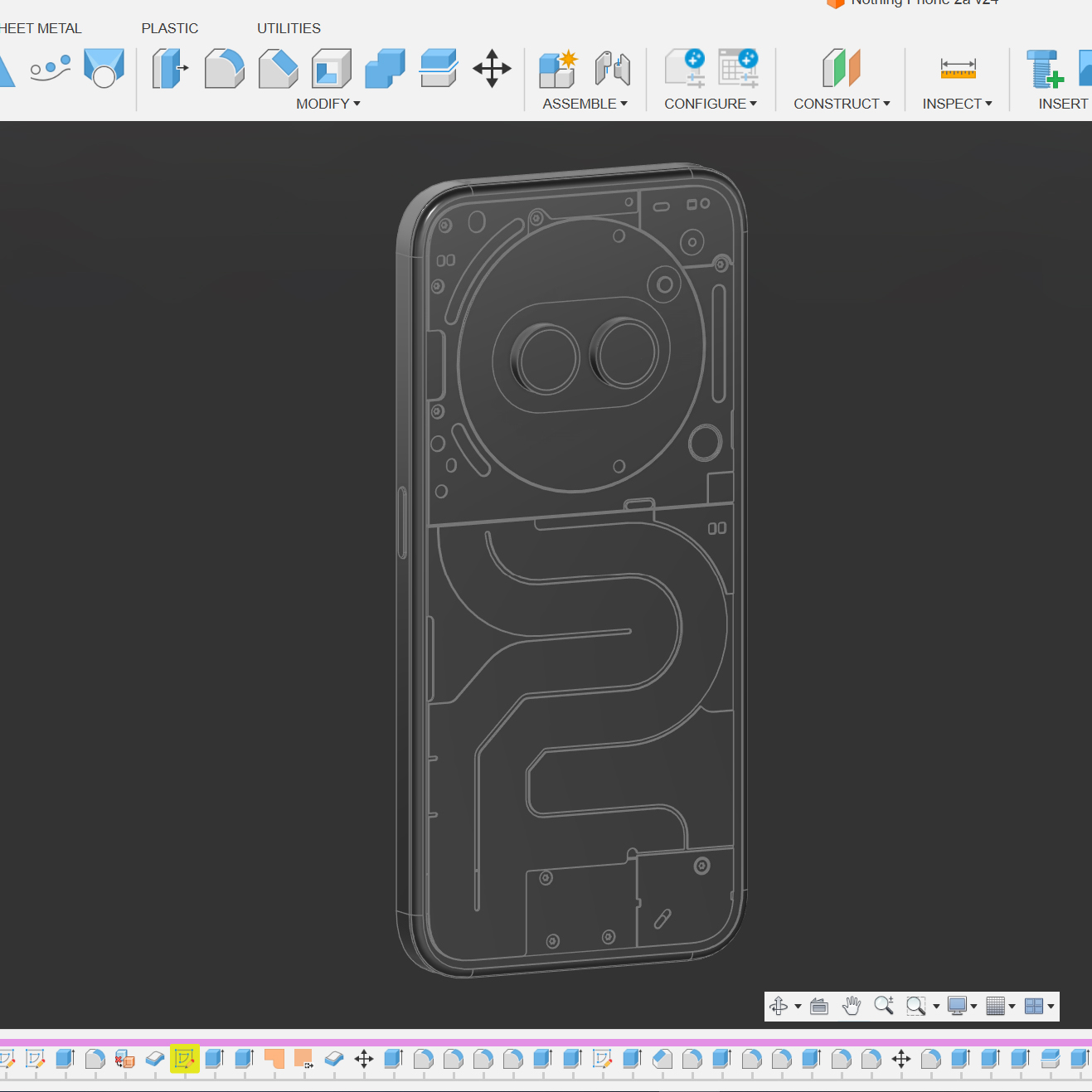Pick the Move/Copy tool in the toolbar
Screen dimensions: 1092x1092
[x=492, y=68]
